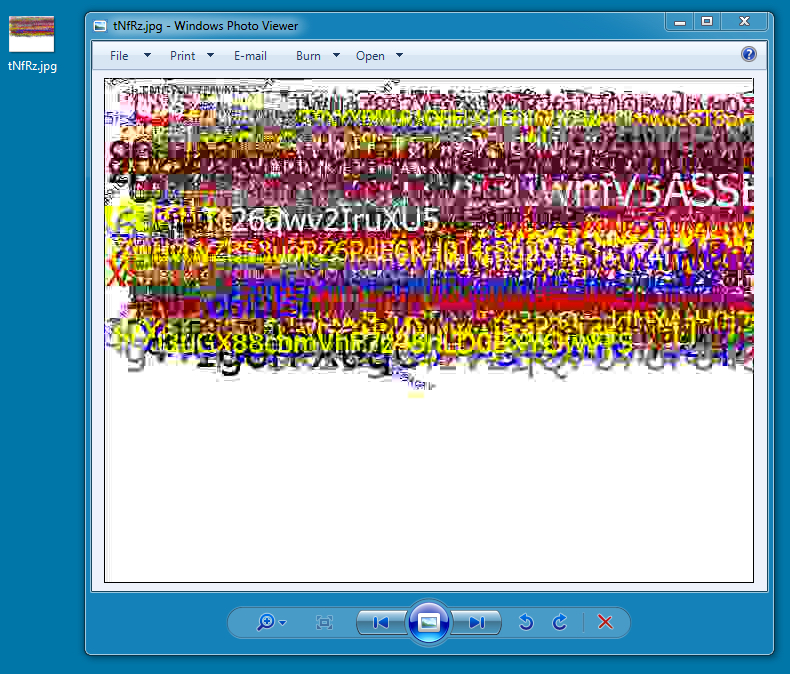Viewport: 790px width, 674px height.
Task: Go to the previous photo
Action: [381, 622]
